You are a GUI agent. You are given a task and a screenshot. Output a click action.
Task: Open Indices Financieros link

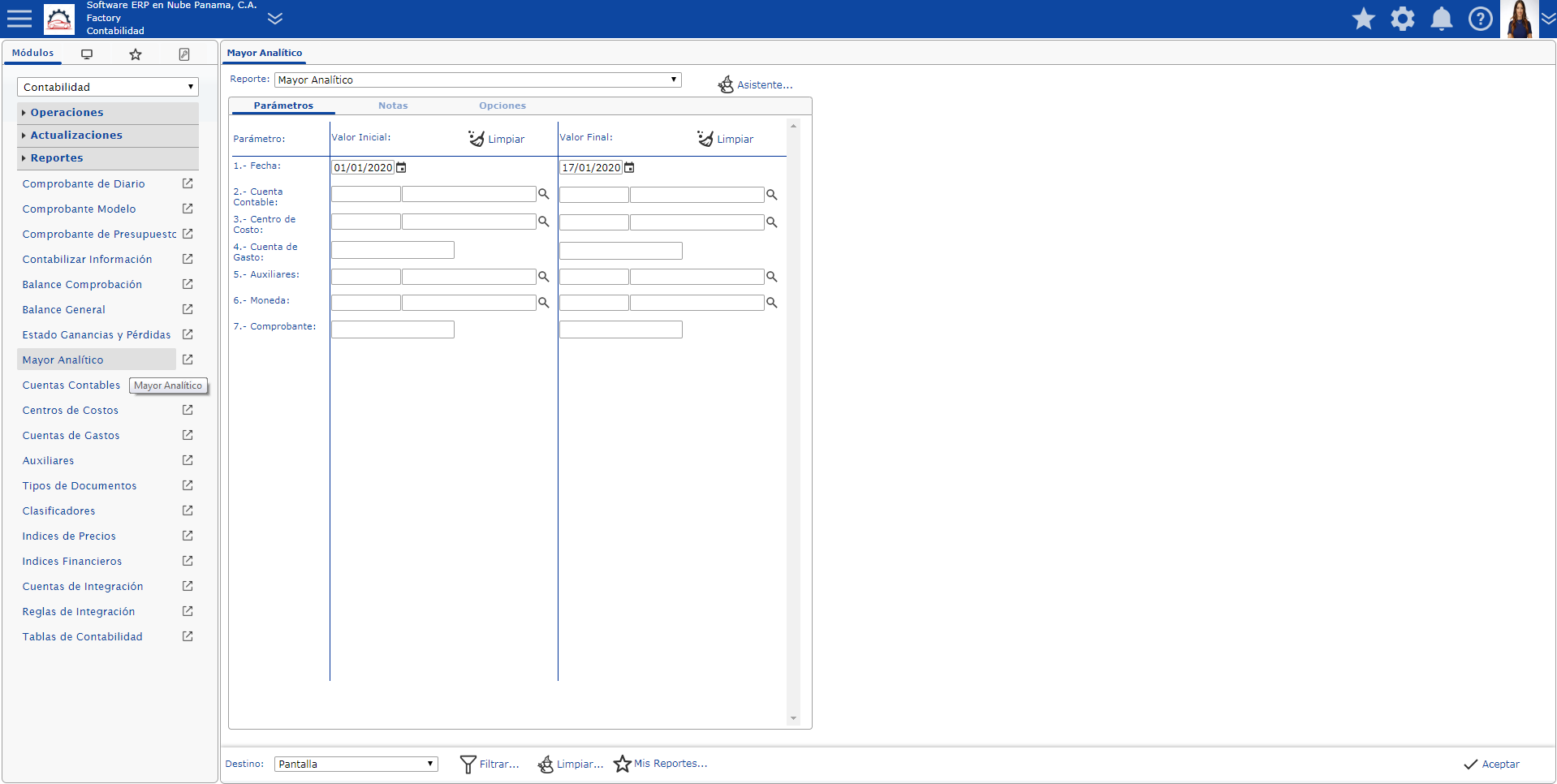pyautogui.click(x=72, y=562)
